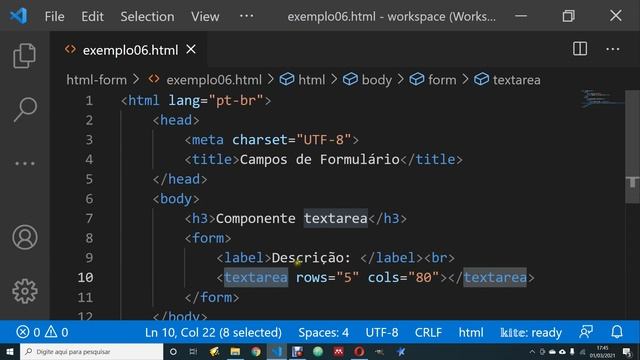The image size is (640, 360).
Task: Open the View menu
Action: pyautogui.click(x=205, y=16)
